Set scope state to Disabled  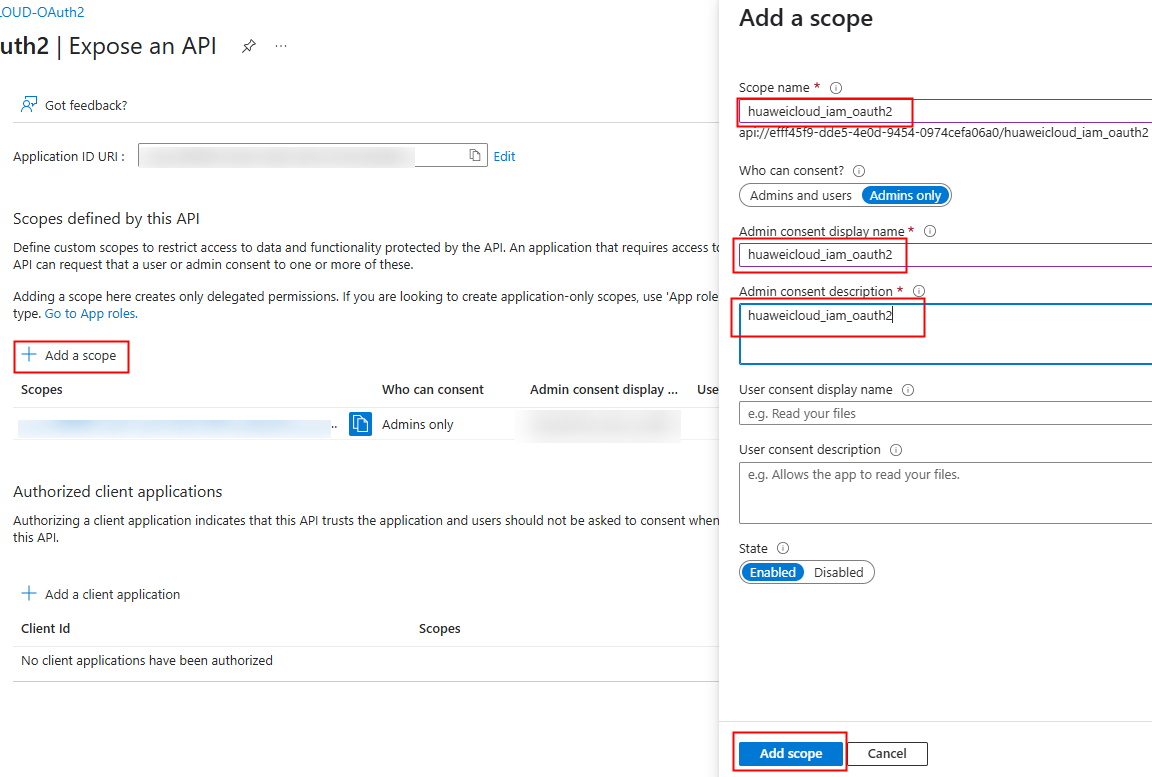click(x=838, y=572)
